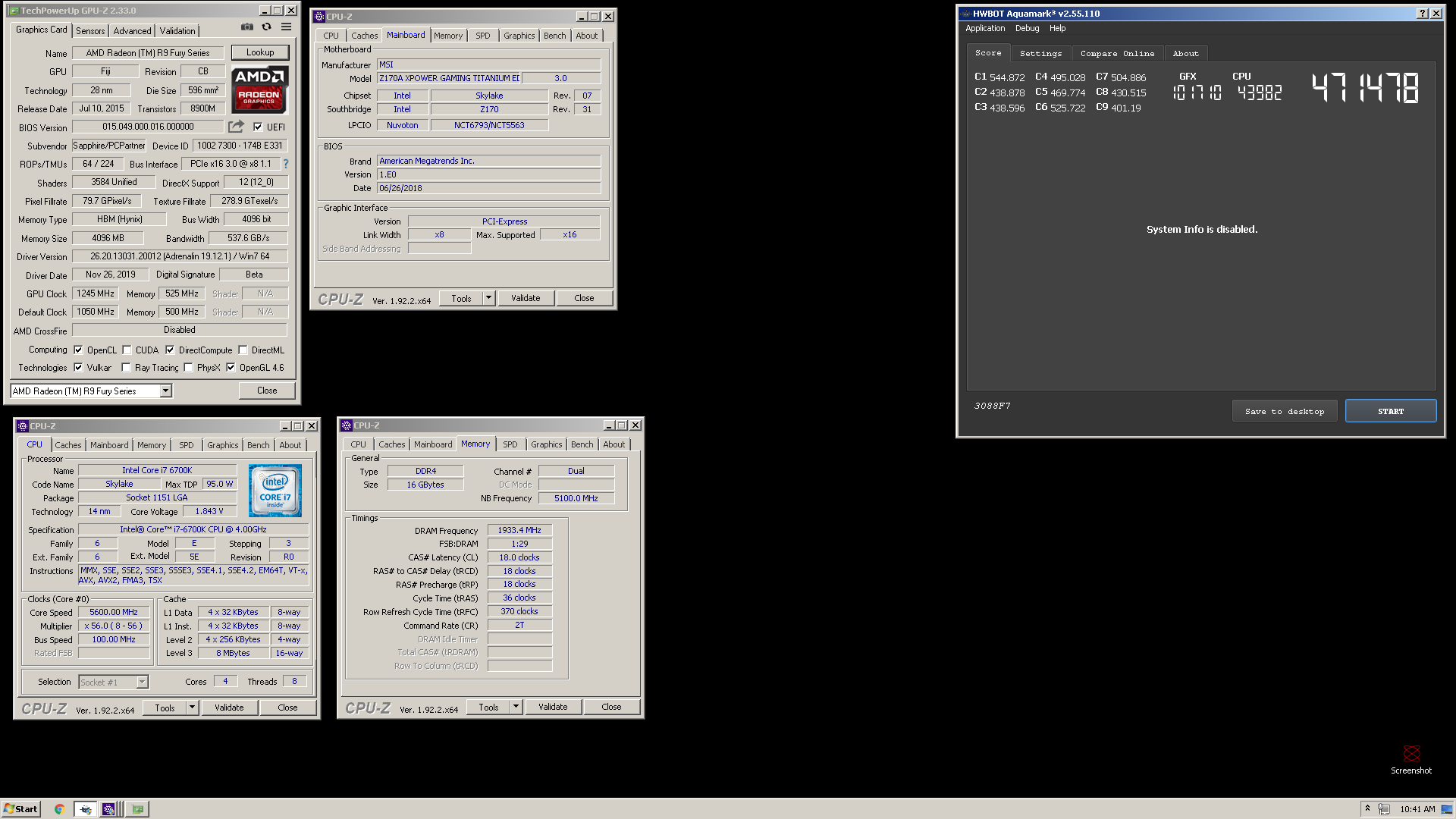Viewport: 1456px width, 819px height.
Task: Click the network tray icon
Action: pyautogui.click(x=1384, y=809)
